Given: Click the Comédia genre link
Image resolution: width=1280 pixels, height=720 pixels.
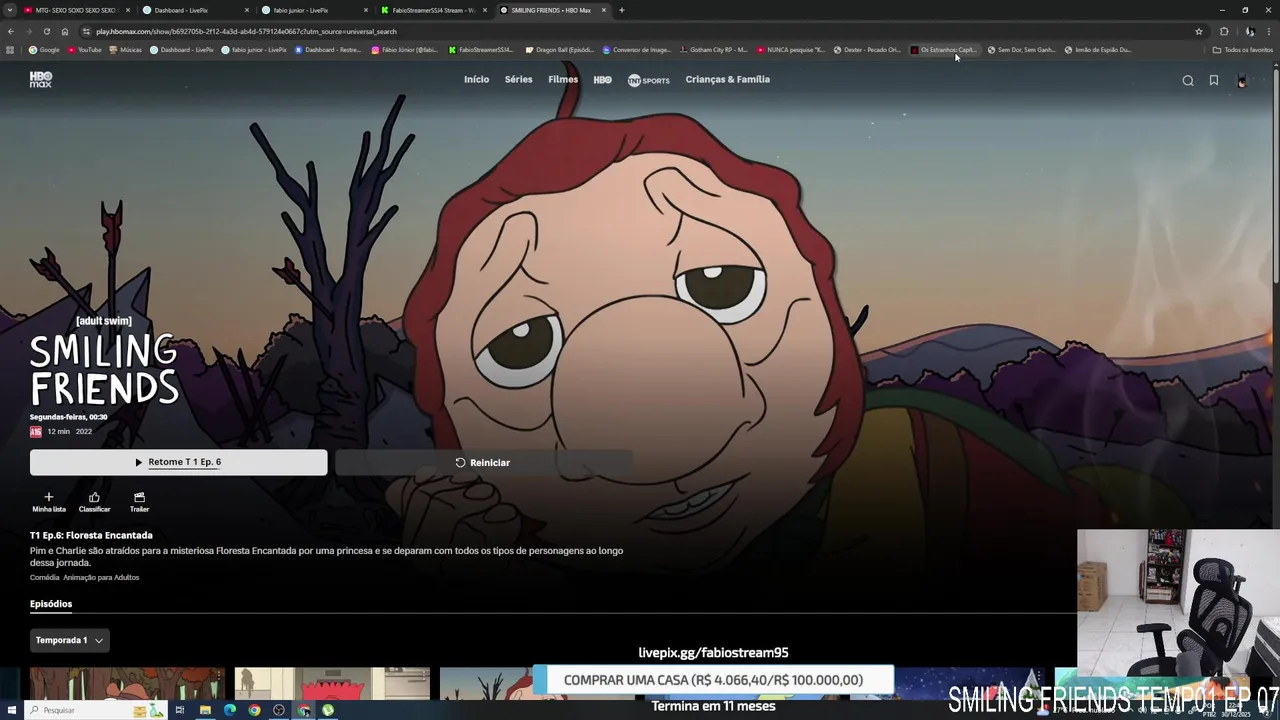Looking at the screenshot, I should [44, 578].
